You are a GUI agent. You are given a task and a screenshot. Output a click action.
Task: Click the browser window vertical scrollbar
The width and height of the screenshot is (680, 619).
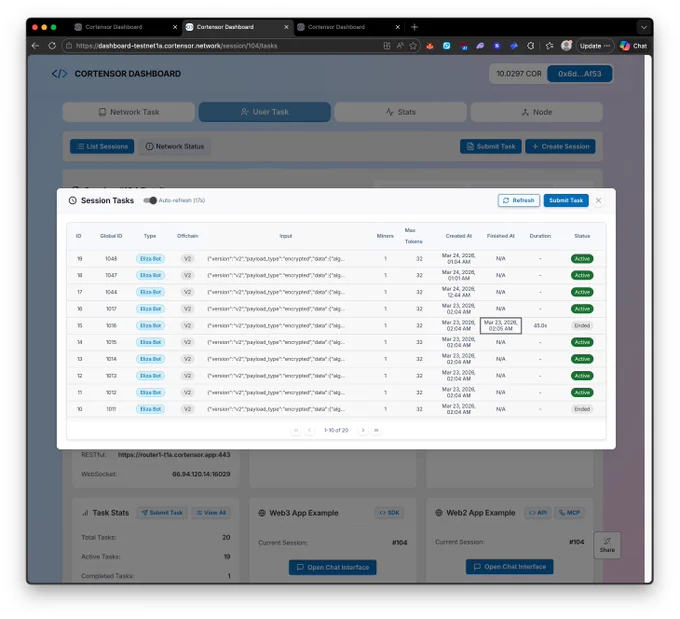(x=647, y=319)
